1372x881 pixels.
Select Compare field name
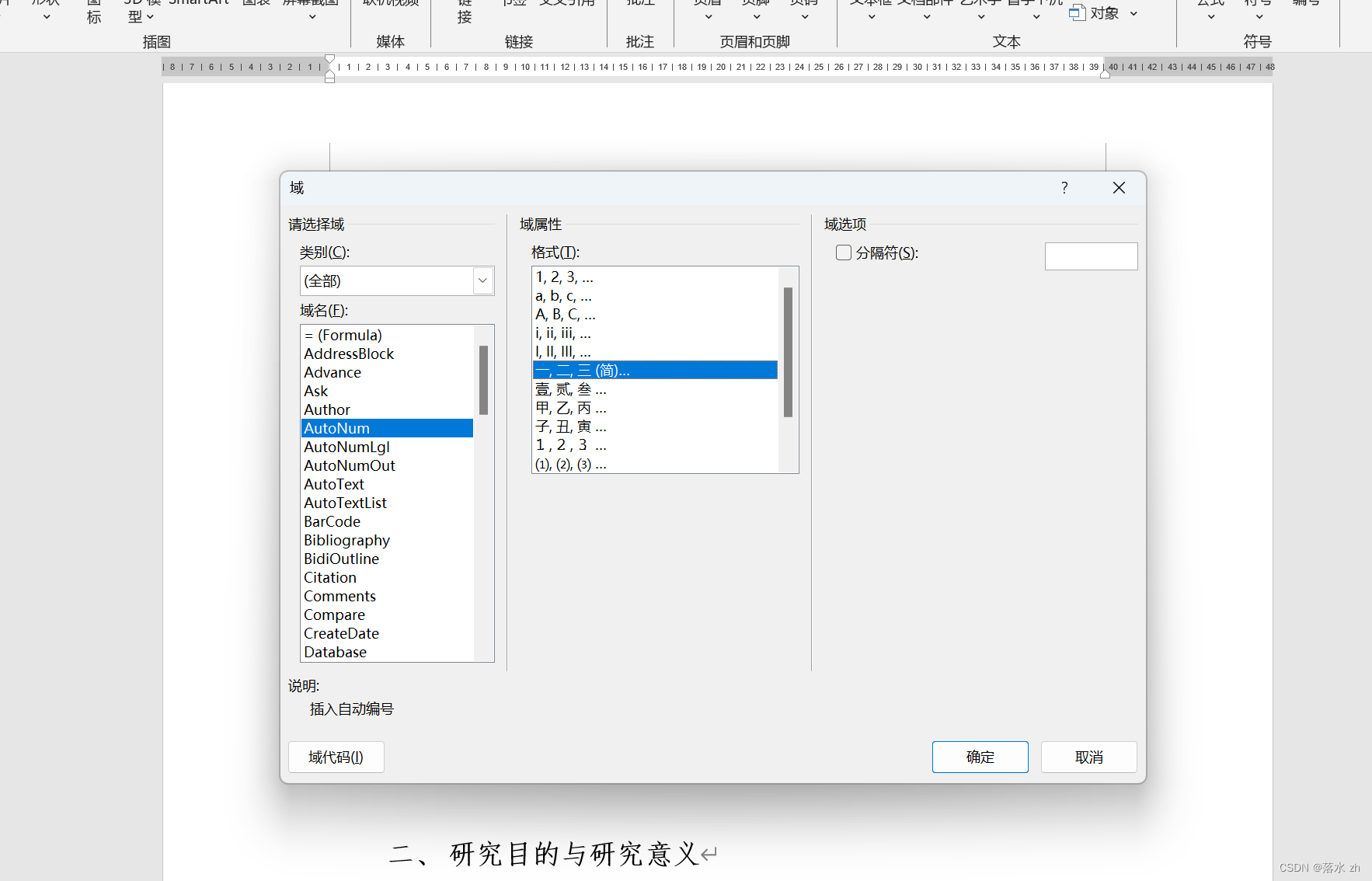[387, 615]
